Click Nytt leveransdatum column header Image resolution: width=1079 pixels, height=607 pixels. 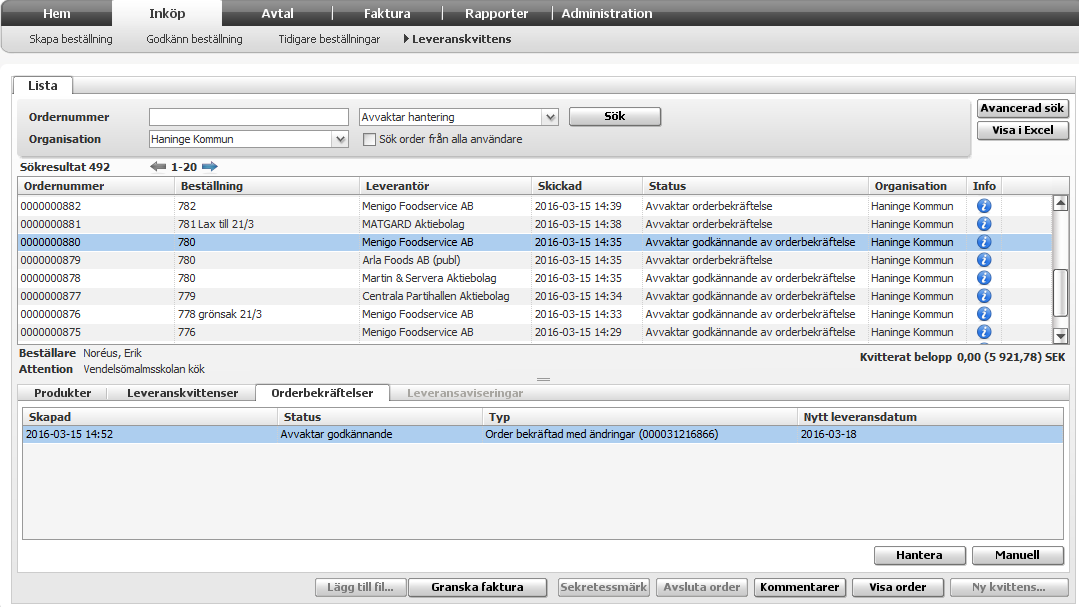(x=930, y=417)
